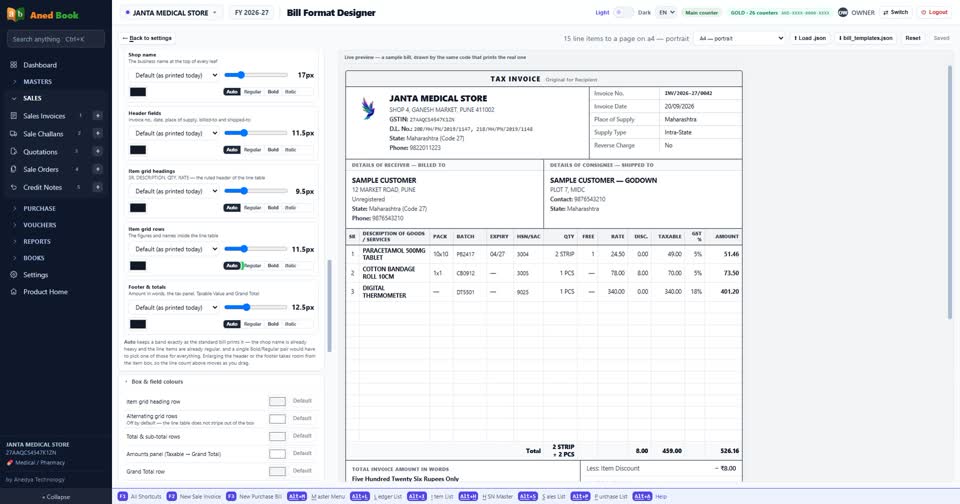The height and width of the screenshot is (504, 960).
Task: Set Shop name font style to Bold
Action: pos(273,92)
